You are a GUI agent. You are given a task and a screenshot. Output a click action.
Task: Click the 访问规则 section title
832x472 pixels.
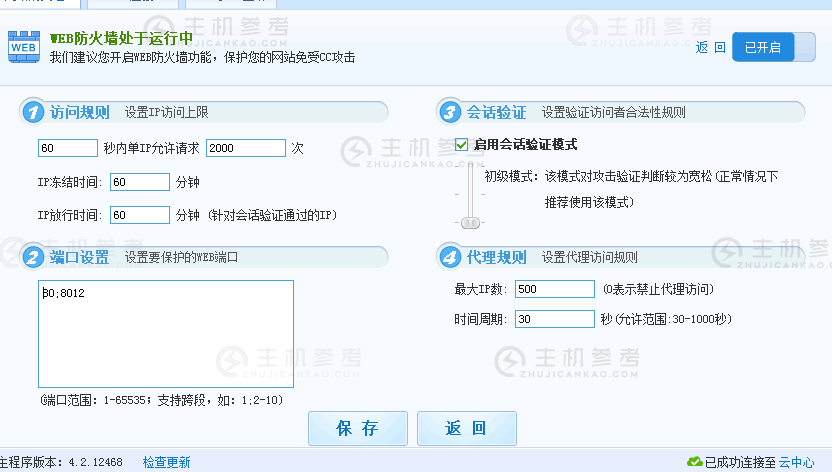click(80, 112)
